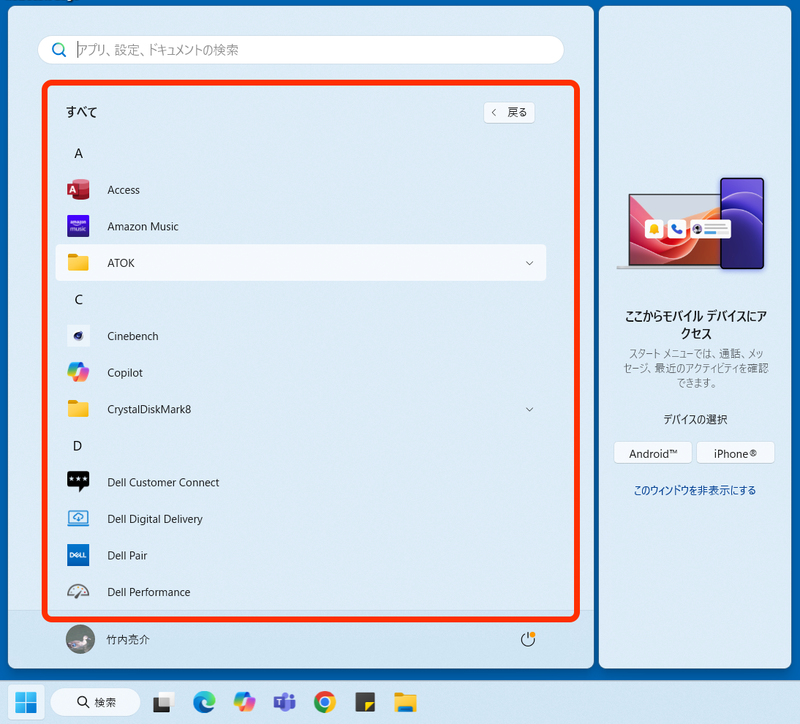The height and width of the screenshot is (724, 800).
Task: Open the Access app icon
Action: click(x=78, y=190)
